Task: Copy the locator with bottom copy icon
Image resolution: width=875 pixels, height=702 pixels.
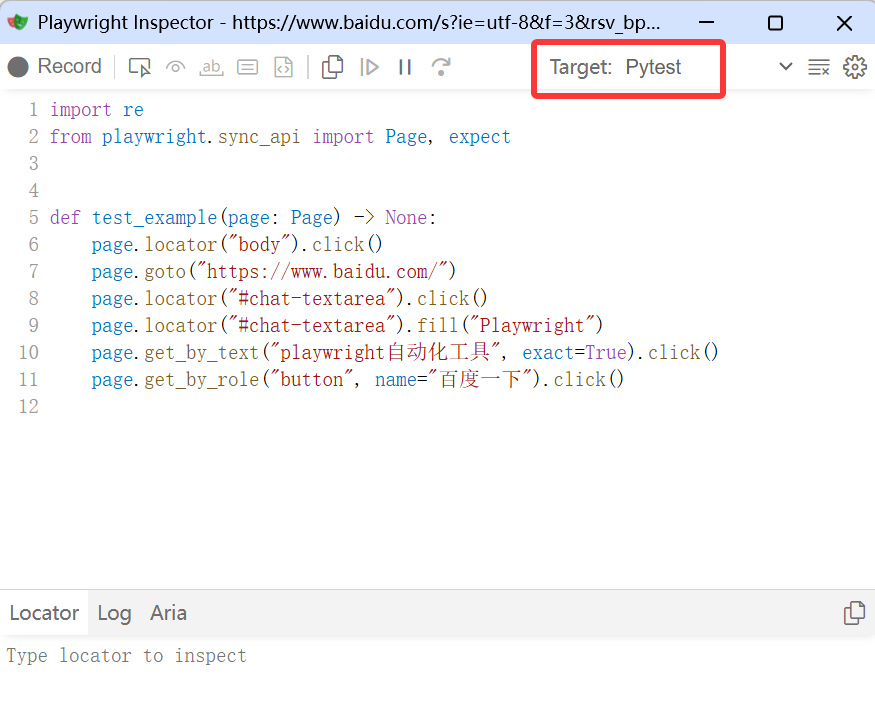Action: tap(854, 613)
